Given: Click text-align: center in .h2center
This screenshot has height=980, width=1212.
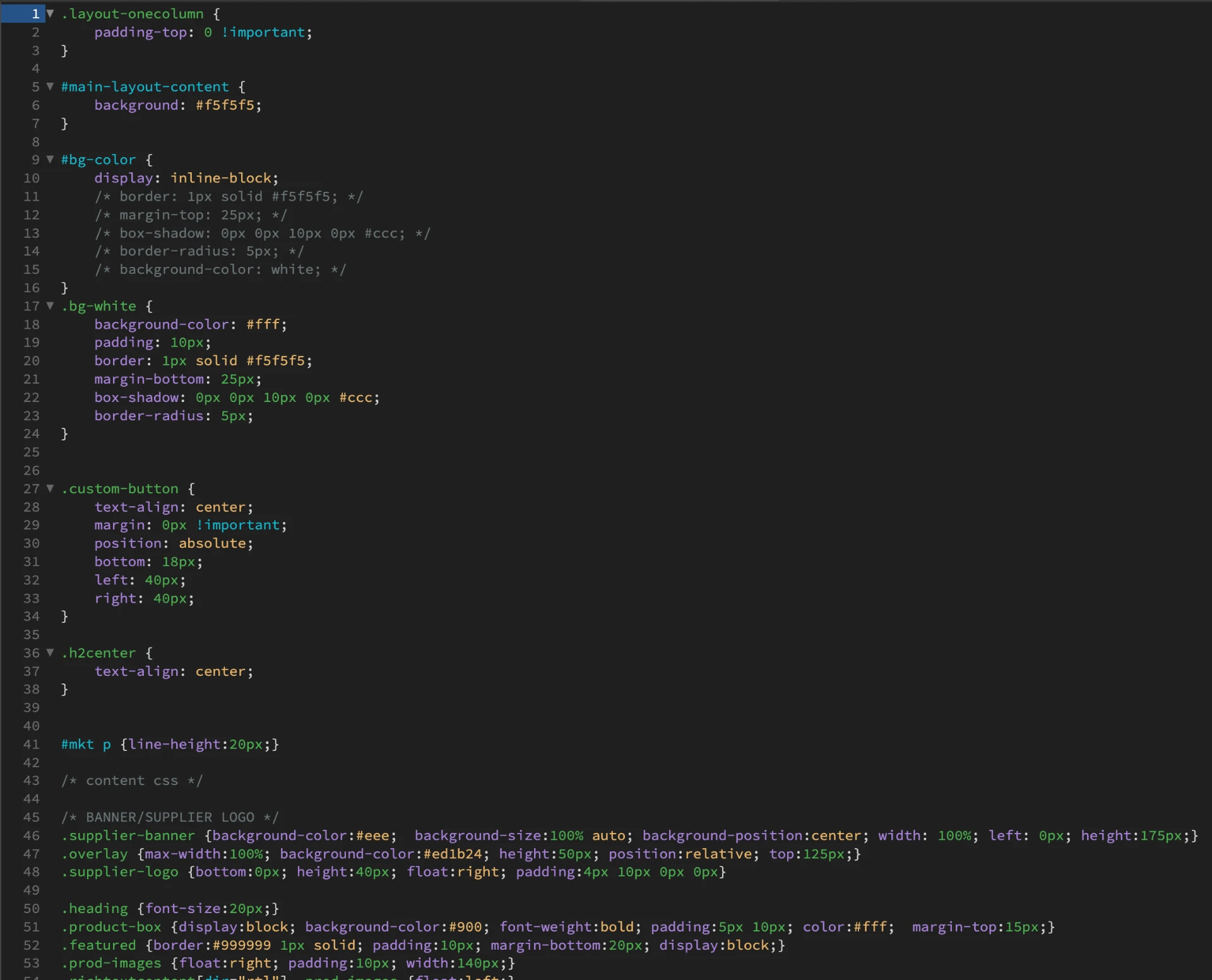Looking at the screenshot, I should coord(174,671).
